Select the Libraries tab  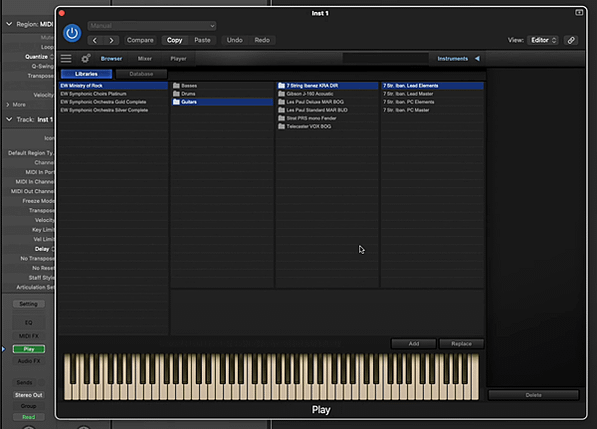click(x=86, y=74)
